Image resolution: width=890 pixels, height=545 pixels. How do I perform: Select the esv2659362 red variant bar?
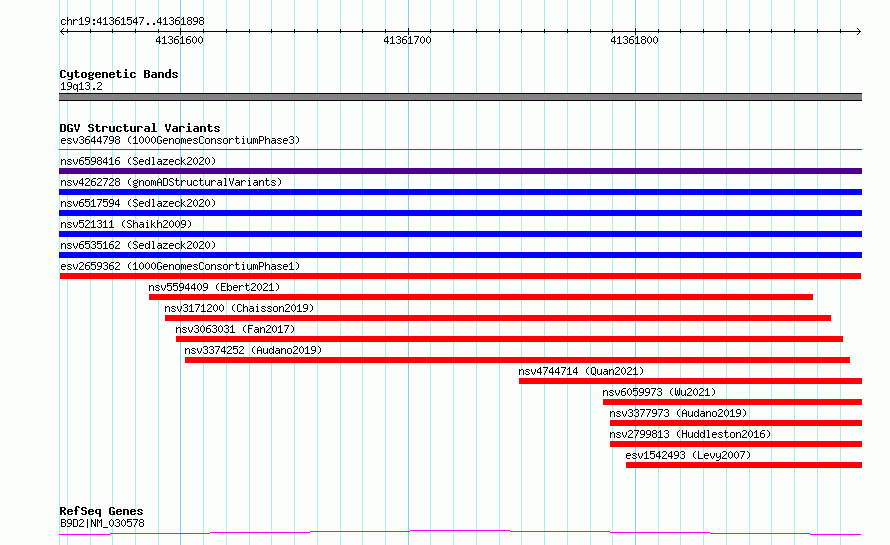460,276
